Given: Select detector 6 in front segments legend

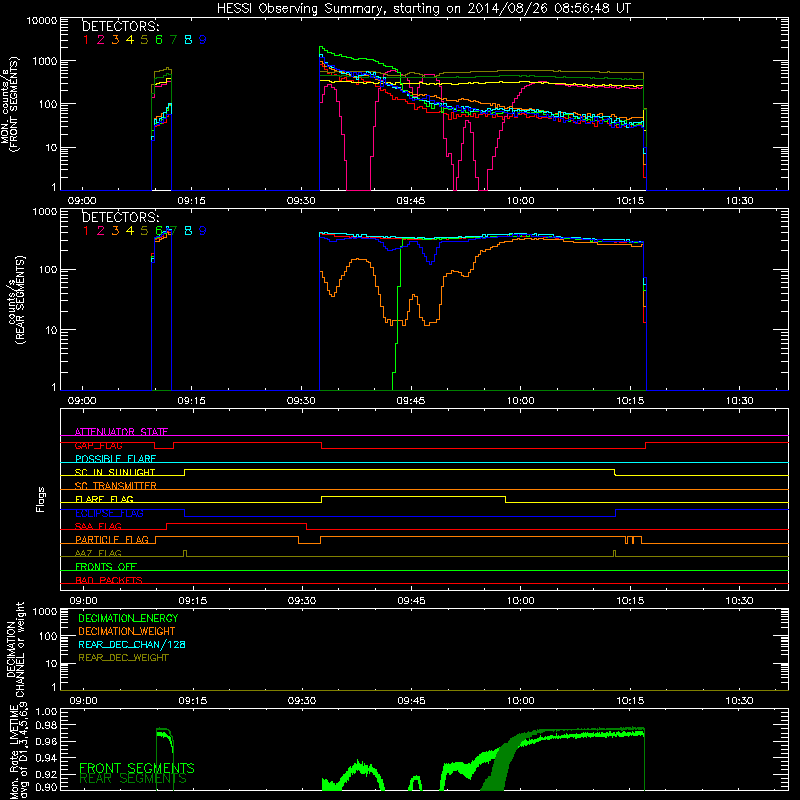Looking at the screenshot, I should [159, 40].
